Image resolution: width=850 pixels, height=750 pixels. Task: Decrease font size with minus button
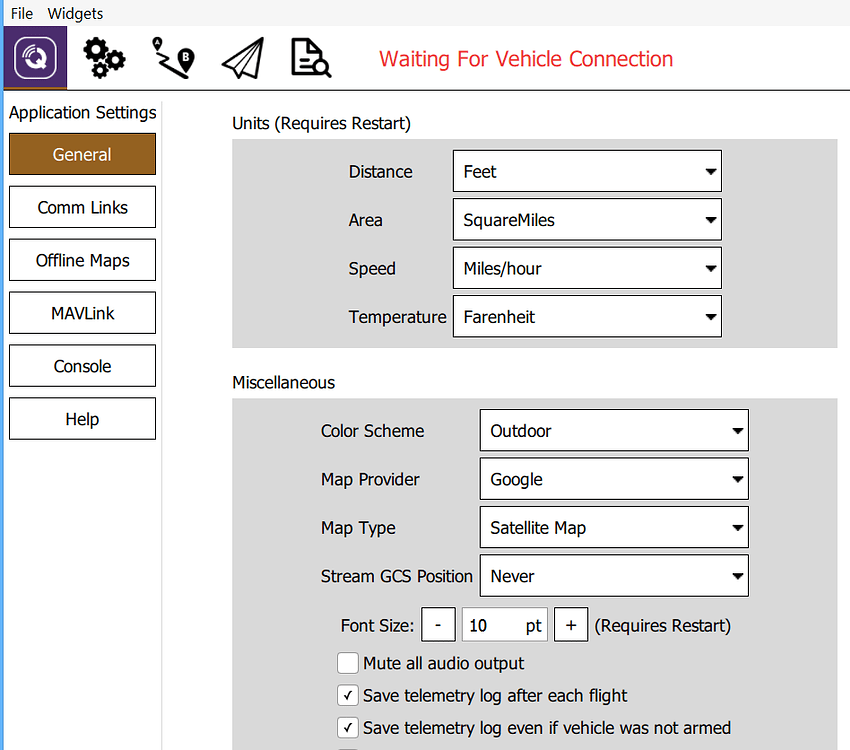[438, 625]
